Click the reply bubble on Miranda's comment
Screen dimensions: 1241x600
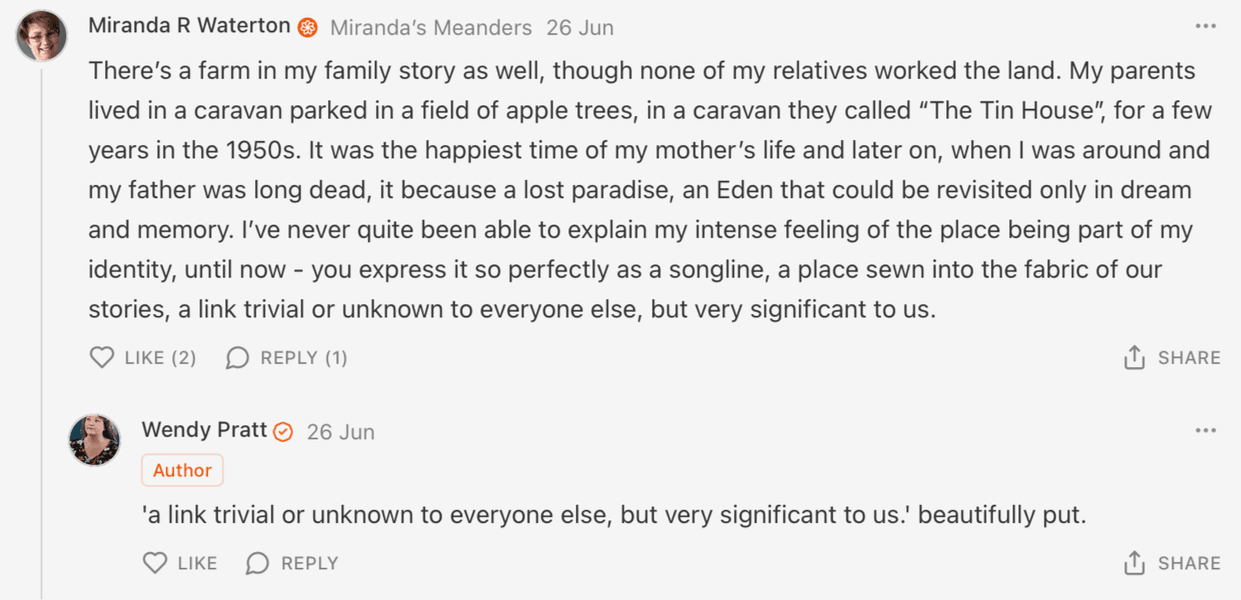[x=237, y=358]
